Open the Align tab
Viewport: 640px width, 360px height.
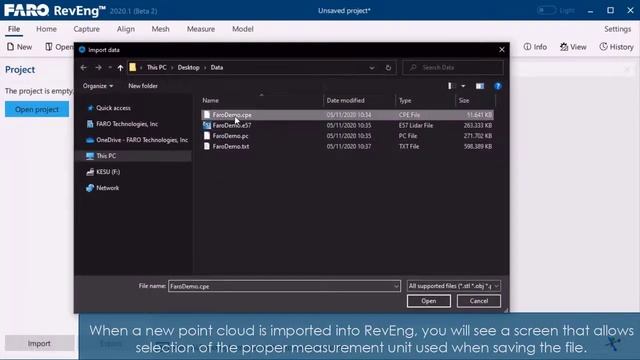125,29
